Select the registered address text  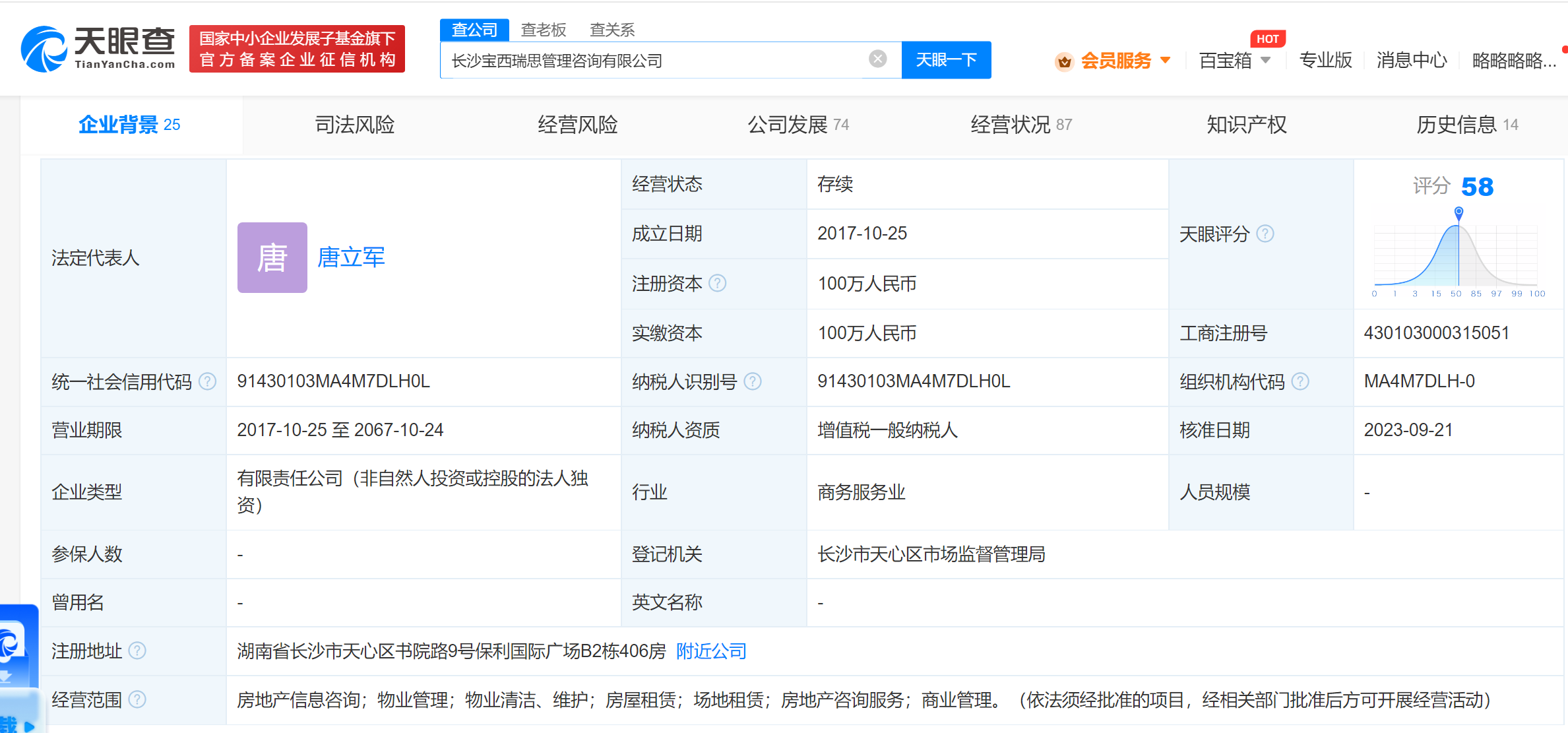pos(451,651)
